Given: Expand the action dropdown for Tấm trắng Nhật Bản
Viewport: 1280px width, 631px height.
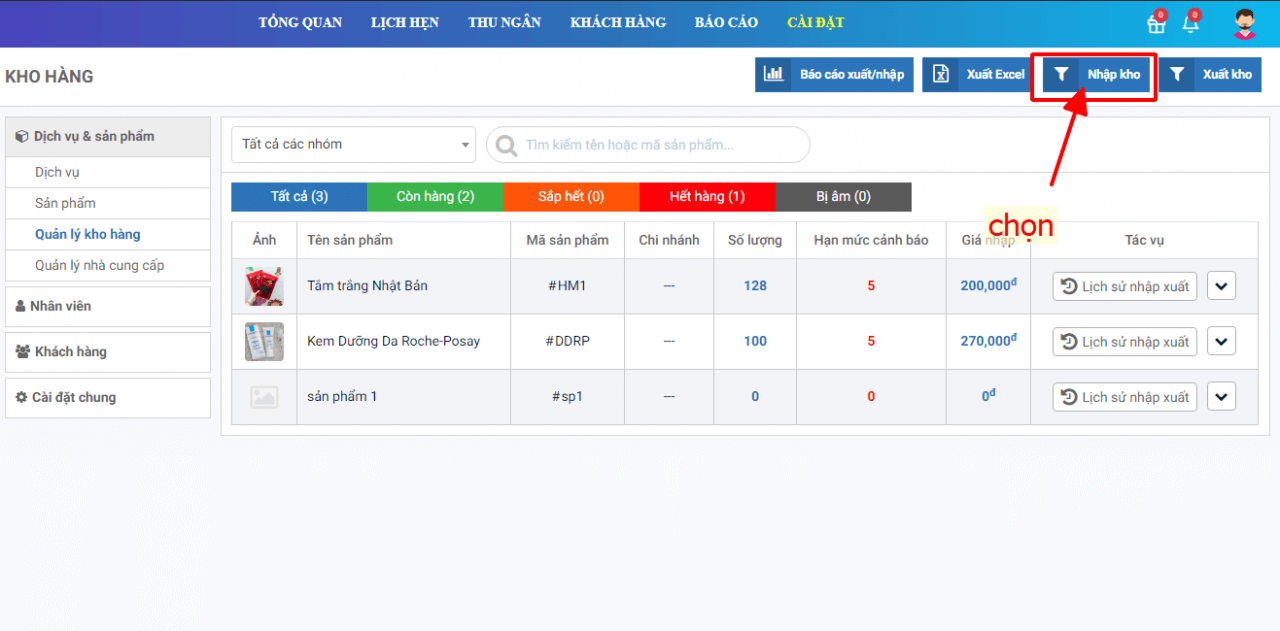Looking at the screenshot, I should click(1221, 286).
